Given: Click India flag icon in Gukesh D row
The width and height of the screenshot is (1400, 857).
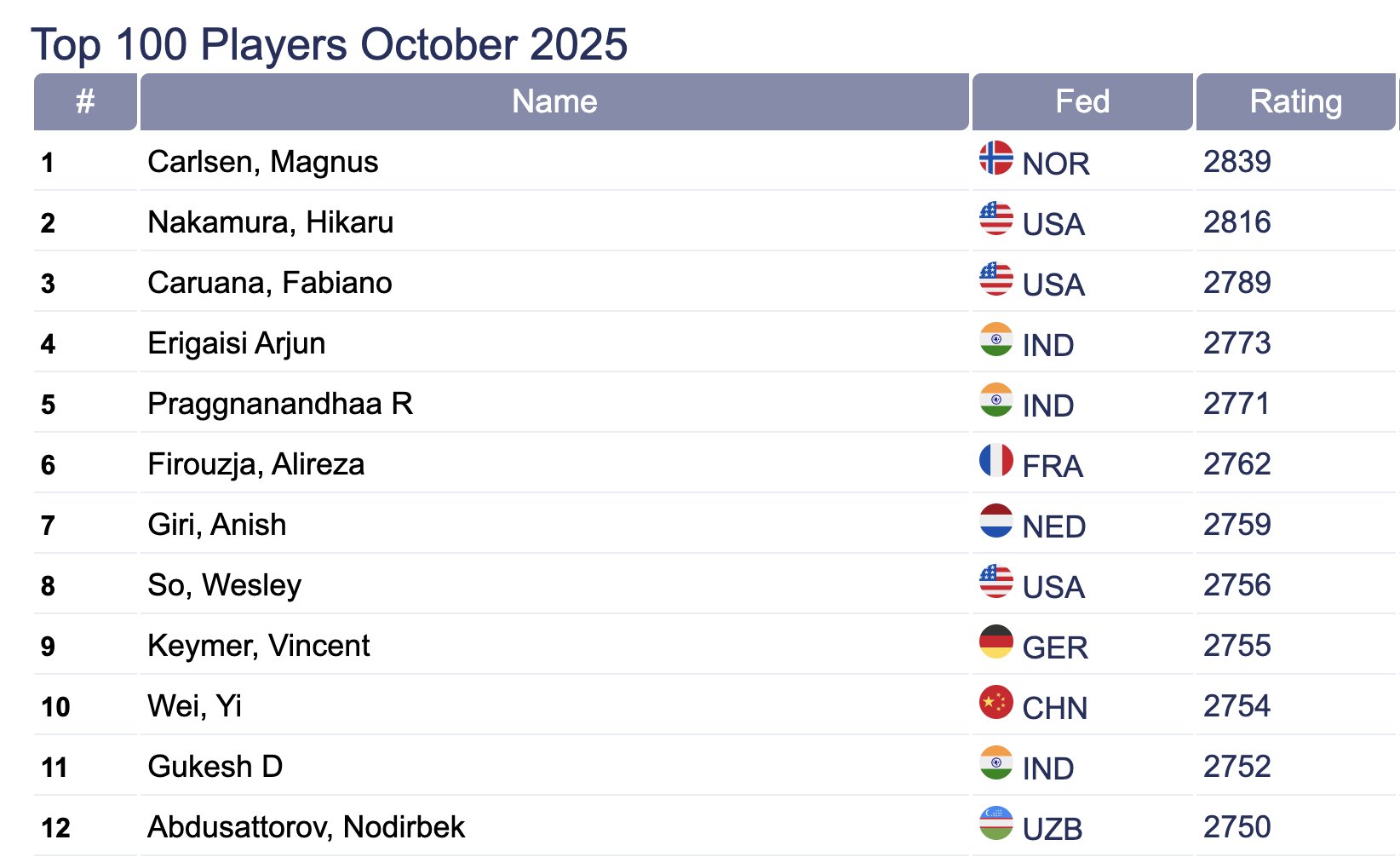Looking at the screenshot, I should 995,762.
